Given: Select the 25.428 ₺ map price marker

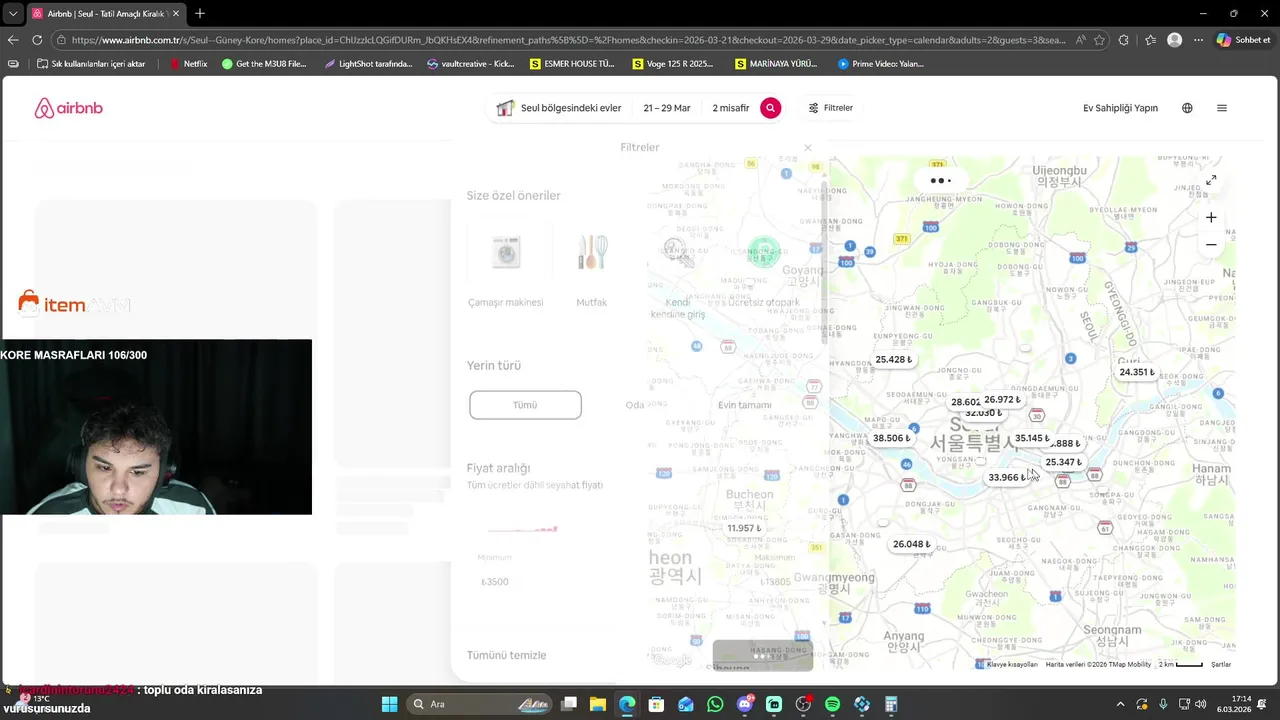Looking at the screenshot, I should point(893,360).
